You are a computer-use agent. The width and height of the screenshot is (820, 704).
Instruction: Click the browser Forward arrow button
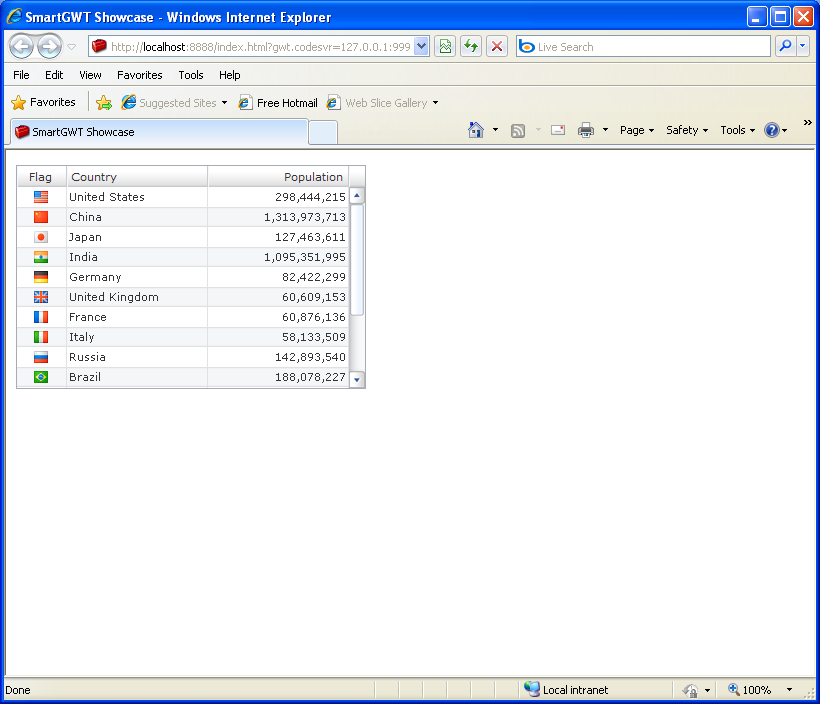point(50,47)
